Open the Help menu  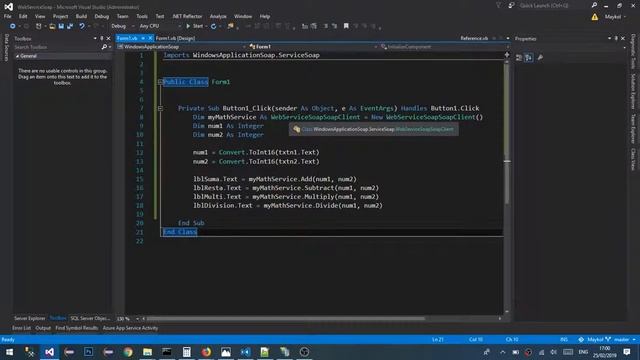[x=265, y=16]
